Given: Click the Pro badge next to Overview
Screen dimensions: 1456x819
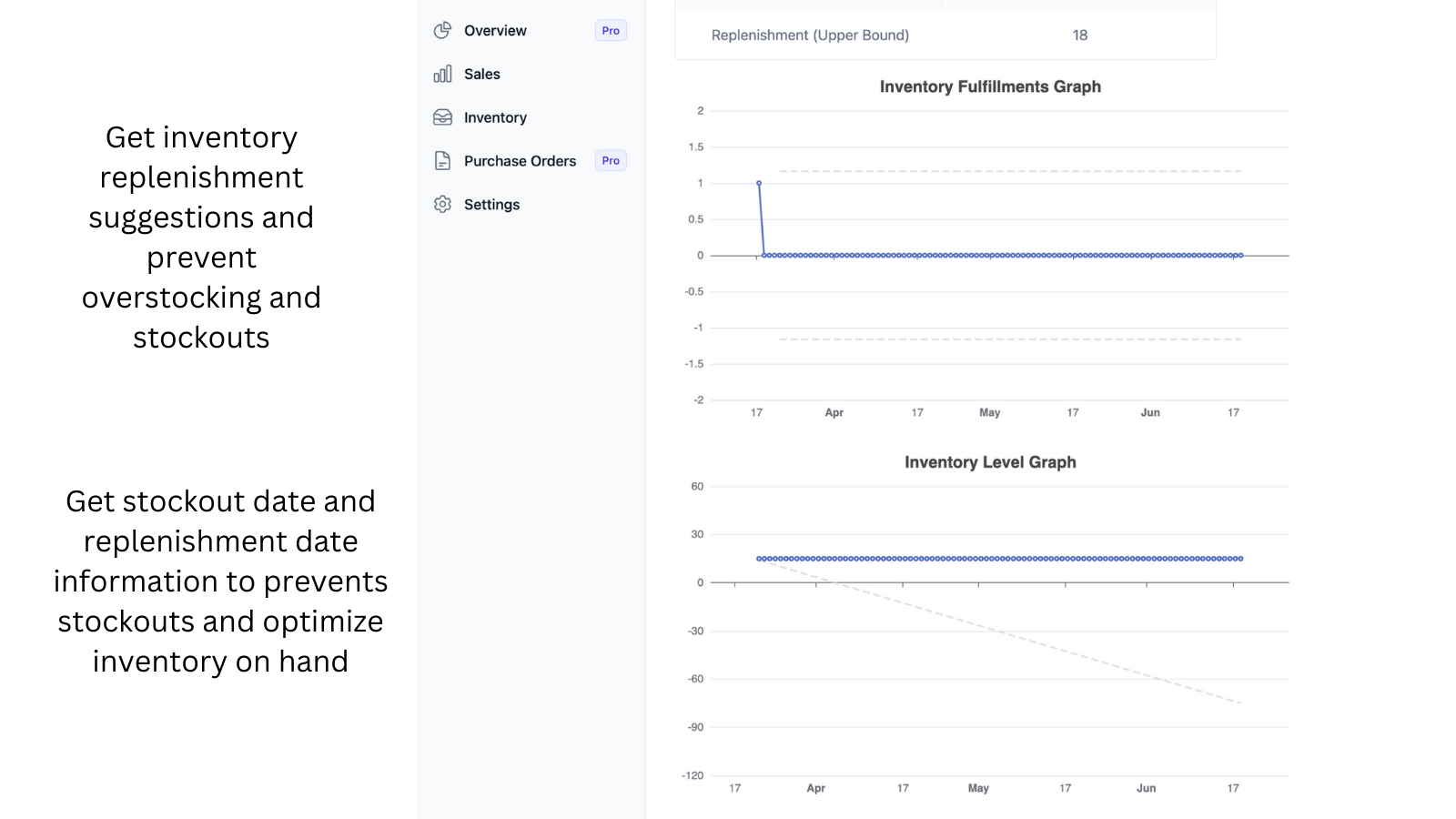Looking at the screenshot, I should pyautogui.click(x=610, y=30).
